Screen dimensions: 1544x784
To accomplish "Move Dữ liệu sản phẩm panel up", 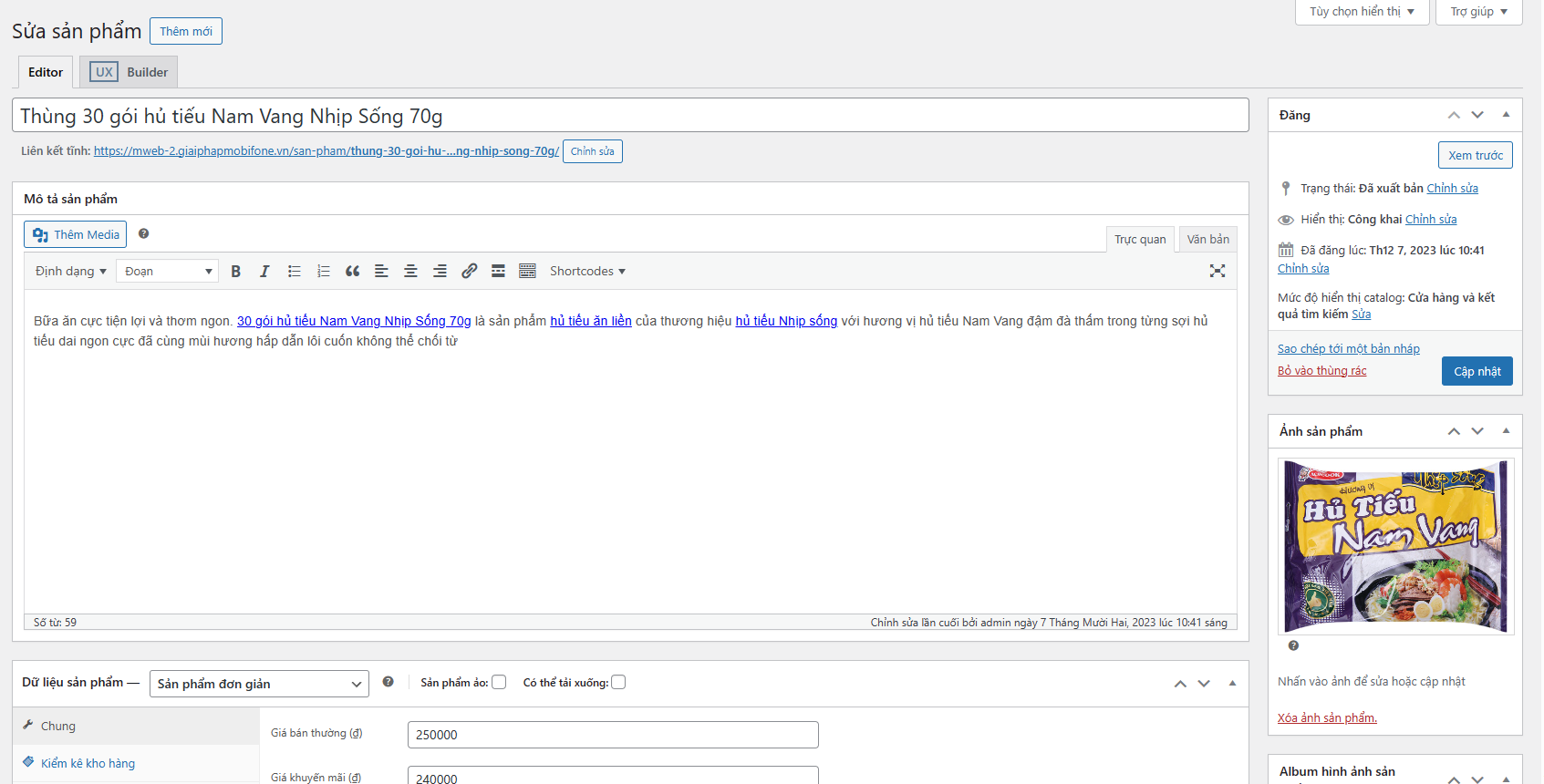I will [x=1180, y=684].
